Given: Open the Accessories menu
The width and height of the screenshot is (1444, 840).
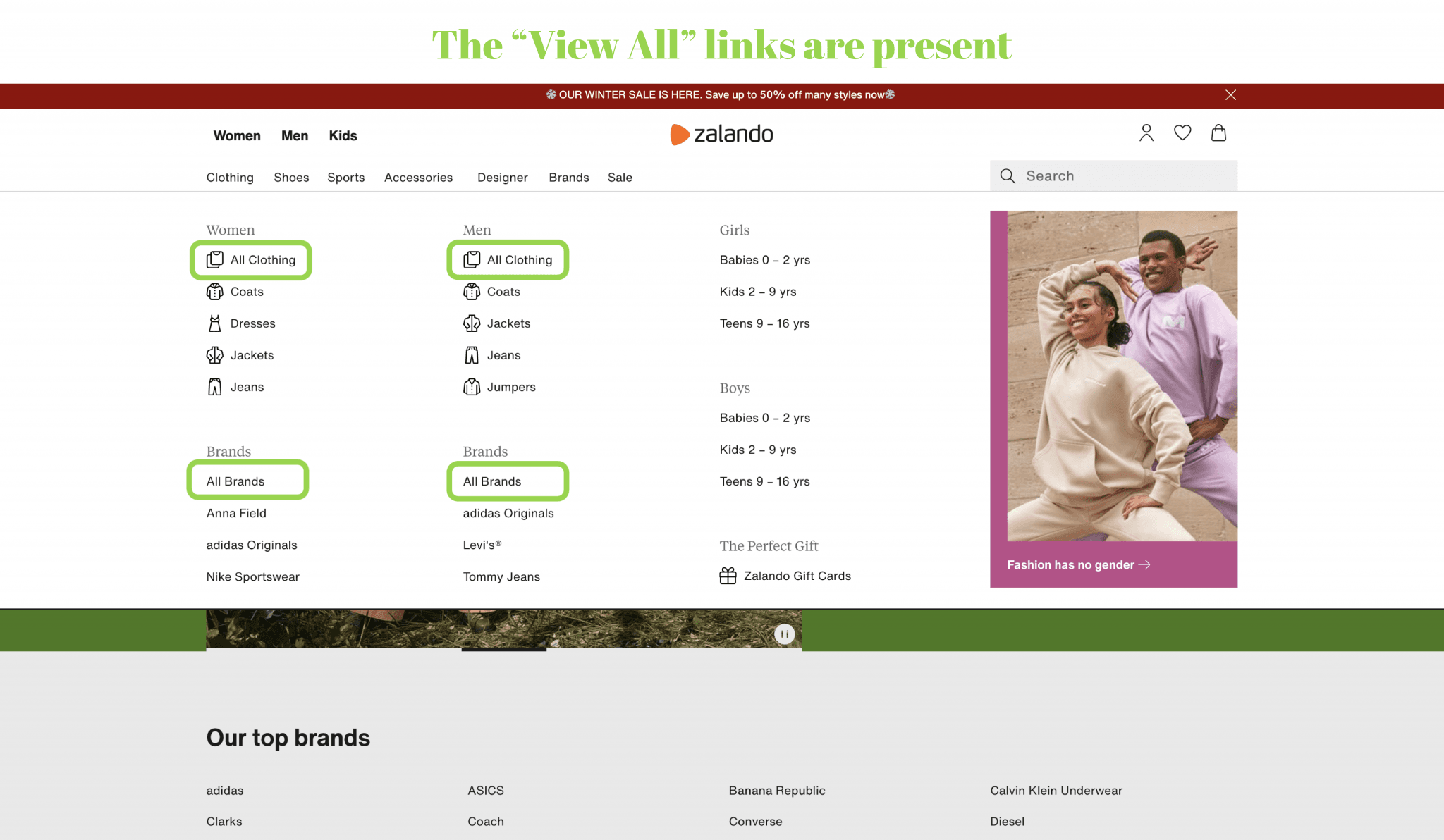Looking at the screenshot, I should (x=418, y=178).
